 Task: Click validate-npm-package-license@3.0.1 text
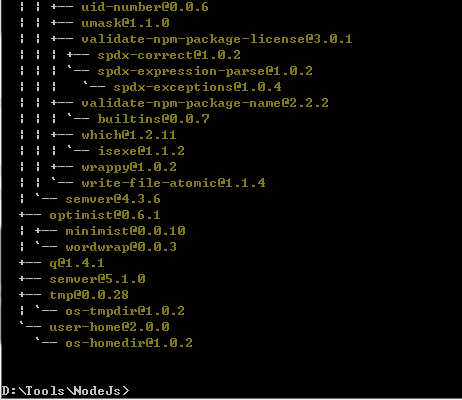217,39
